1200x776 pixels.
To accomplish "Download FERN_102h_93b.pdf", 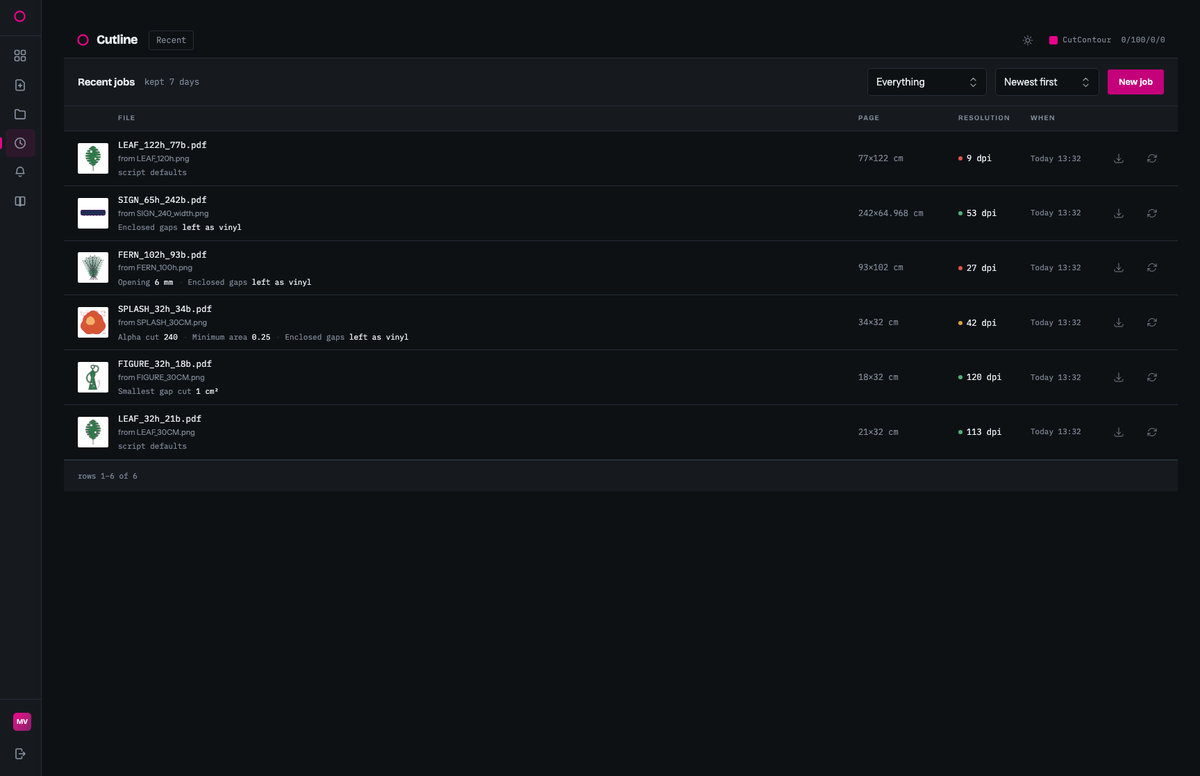I will click(1119, 268).
